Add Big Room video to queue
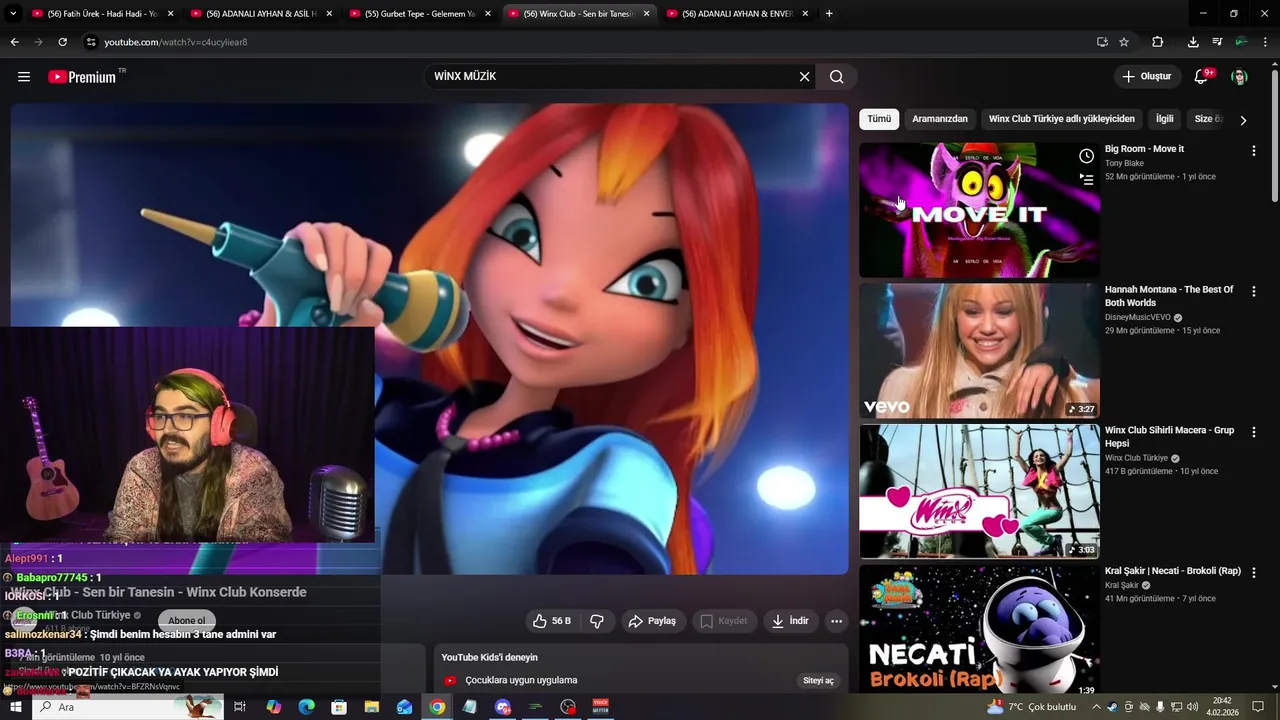Screen dimensions: 1280x720 click(x=1086, y=180)
